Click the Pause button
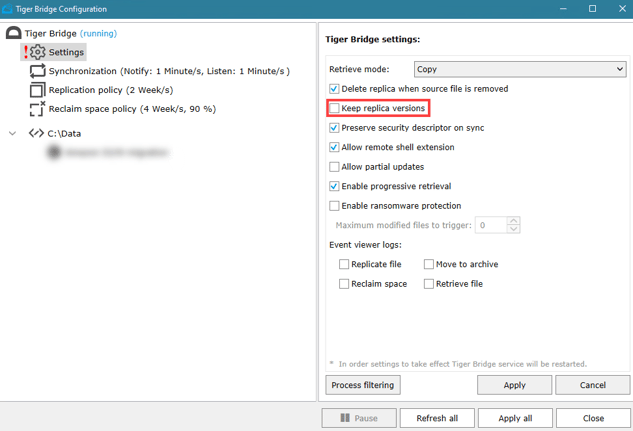This screenshot has width=633, height=431. (359, 418)
